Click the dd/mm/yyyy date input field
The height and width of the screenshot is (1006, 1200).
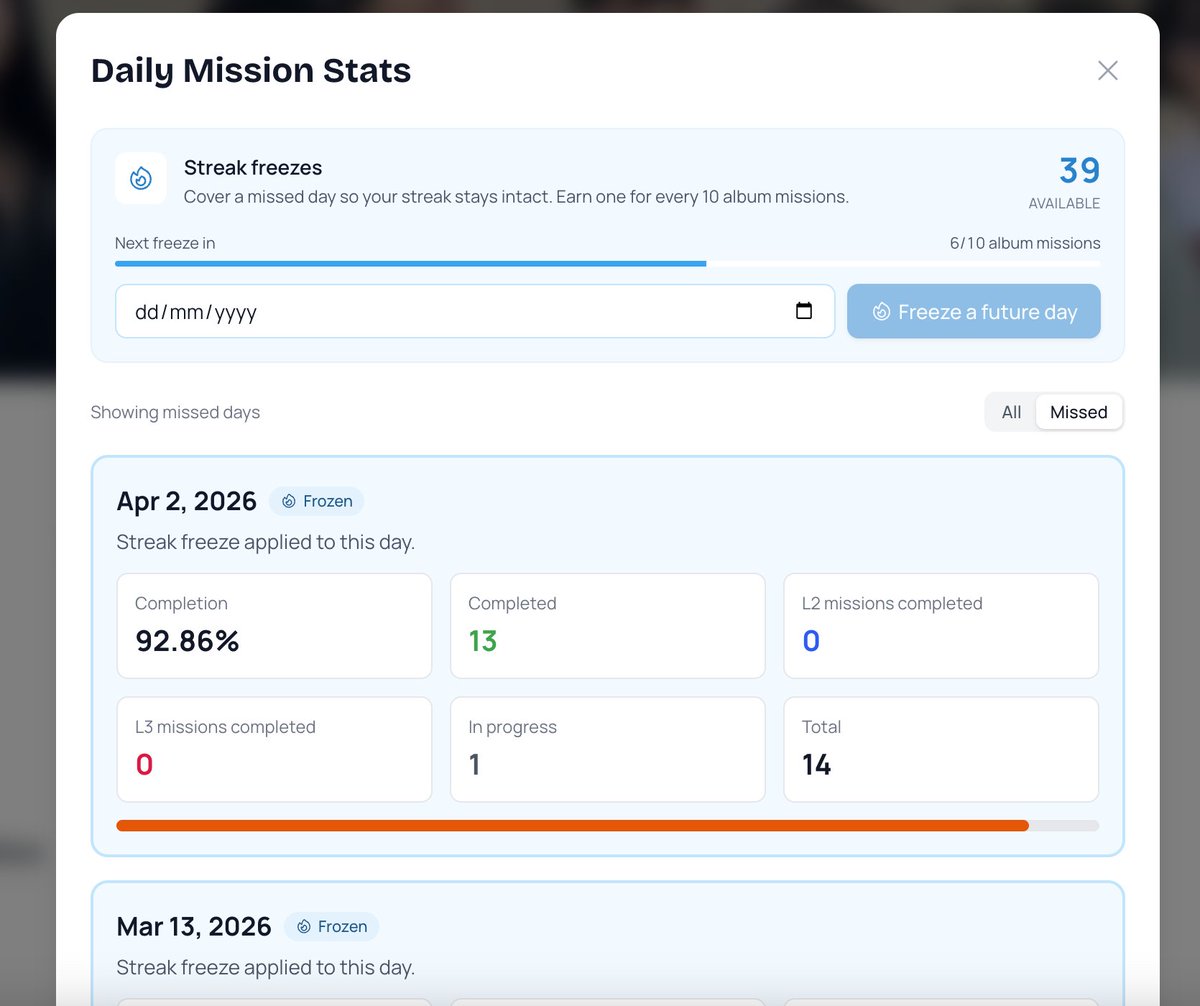475,311
